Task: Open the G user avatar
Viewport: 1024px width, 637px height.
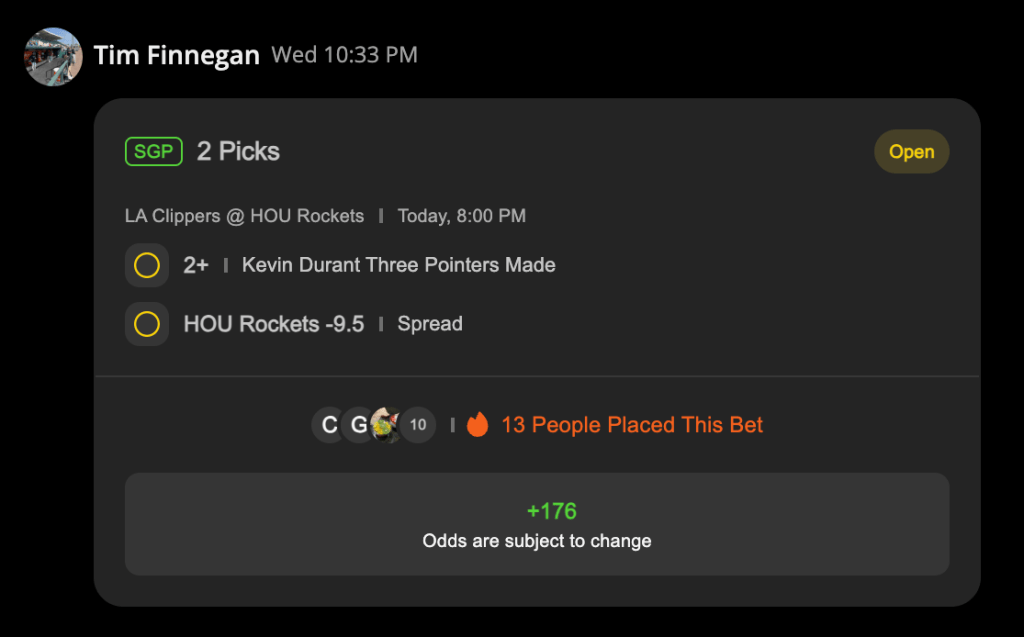Action: [x=358, y=425]
